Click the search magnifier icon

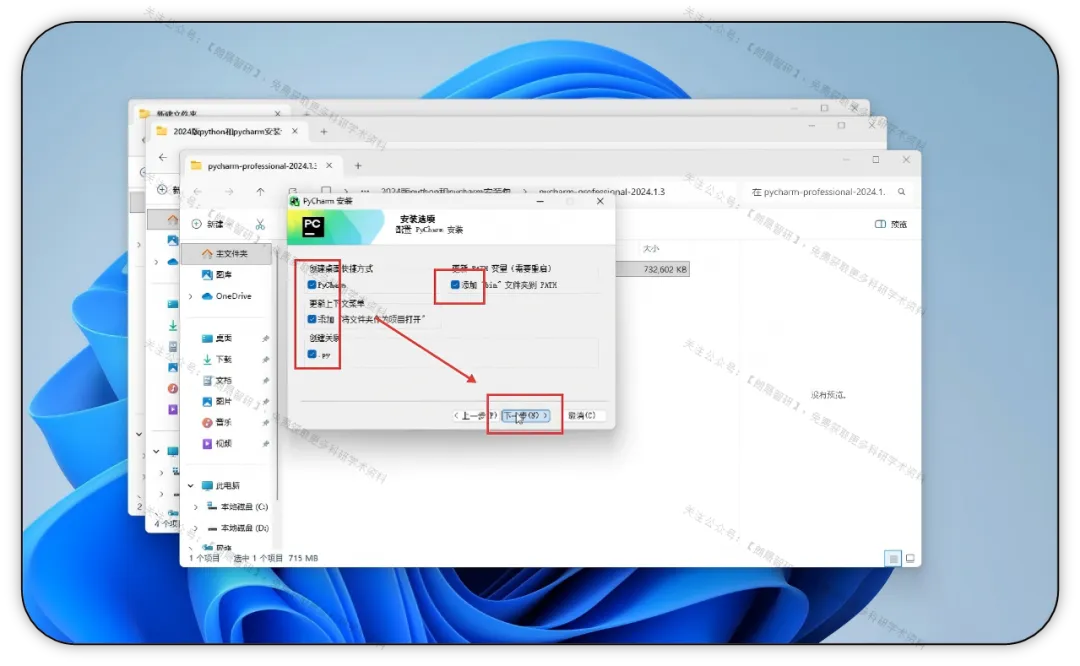[902, 192]
